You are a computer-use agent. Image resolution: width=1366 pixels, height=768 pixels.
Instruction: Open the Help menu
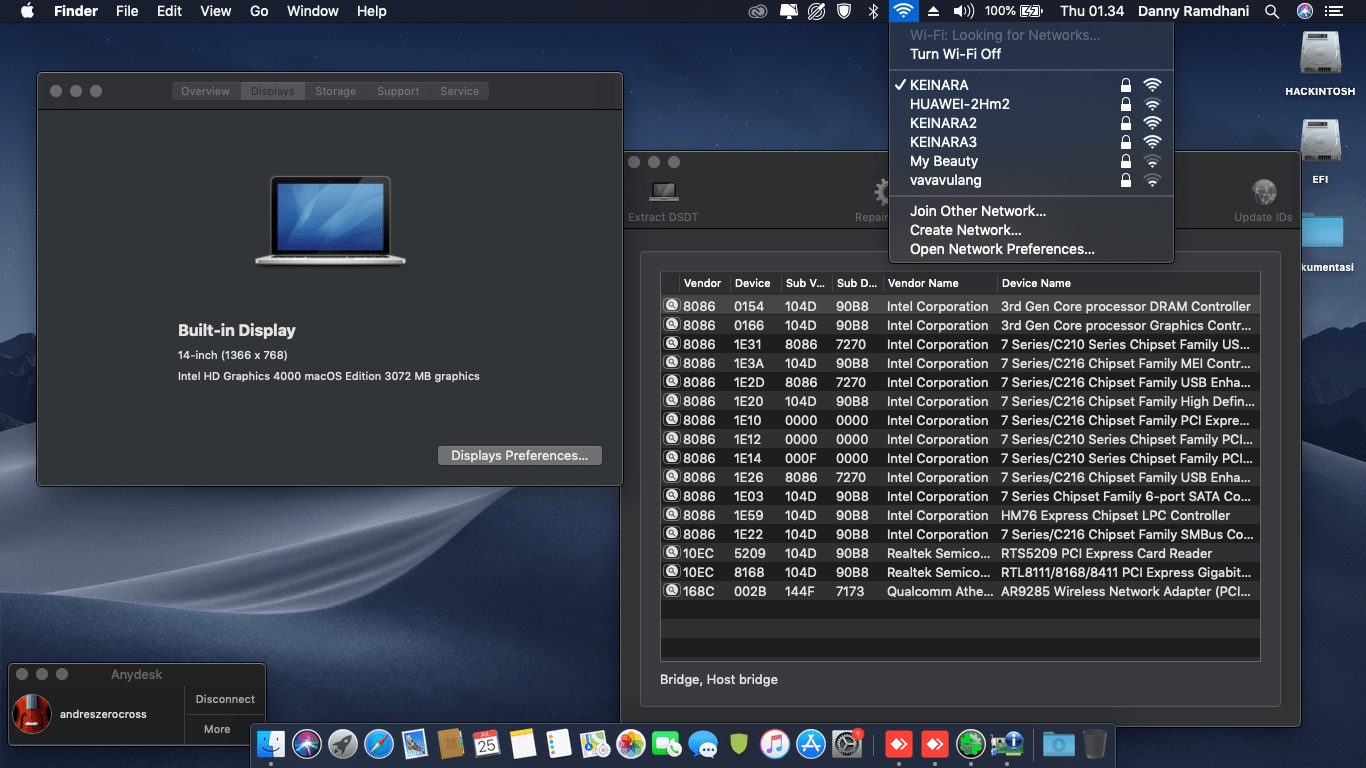pos(372,11)
